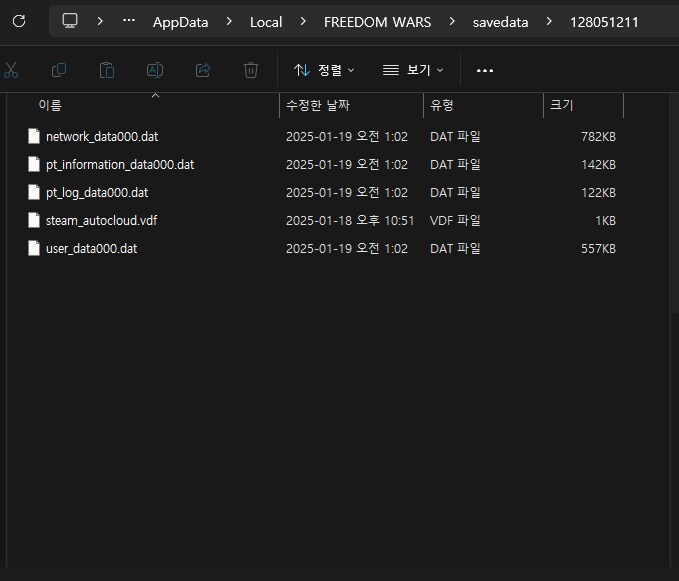This screenshot has width=679, height=581.
Task: Click the Delete trash can icon
Action: [251, 70]
